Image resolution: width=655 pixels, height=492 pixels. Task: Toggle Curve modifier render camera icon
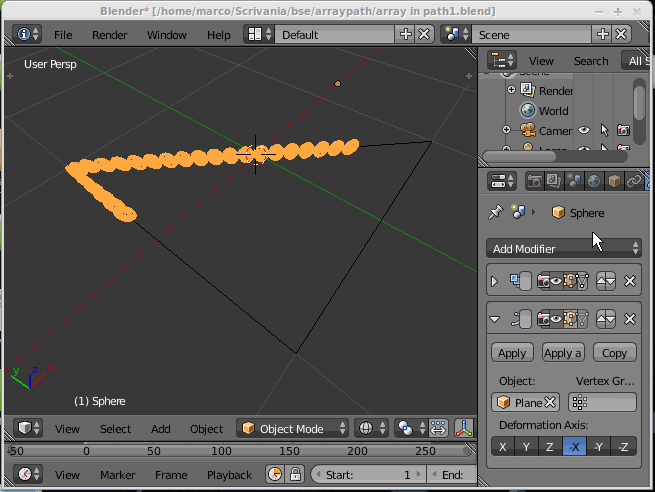[543, 319]
